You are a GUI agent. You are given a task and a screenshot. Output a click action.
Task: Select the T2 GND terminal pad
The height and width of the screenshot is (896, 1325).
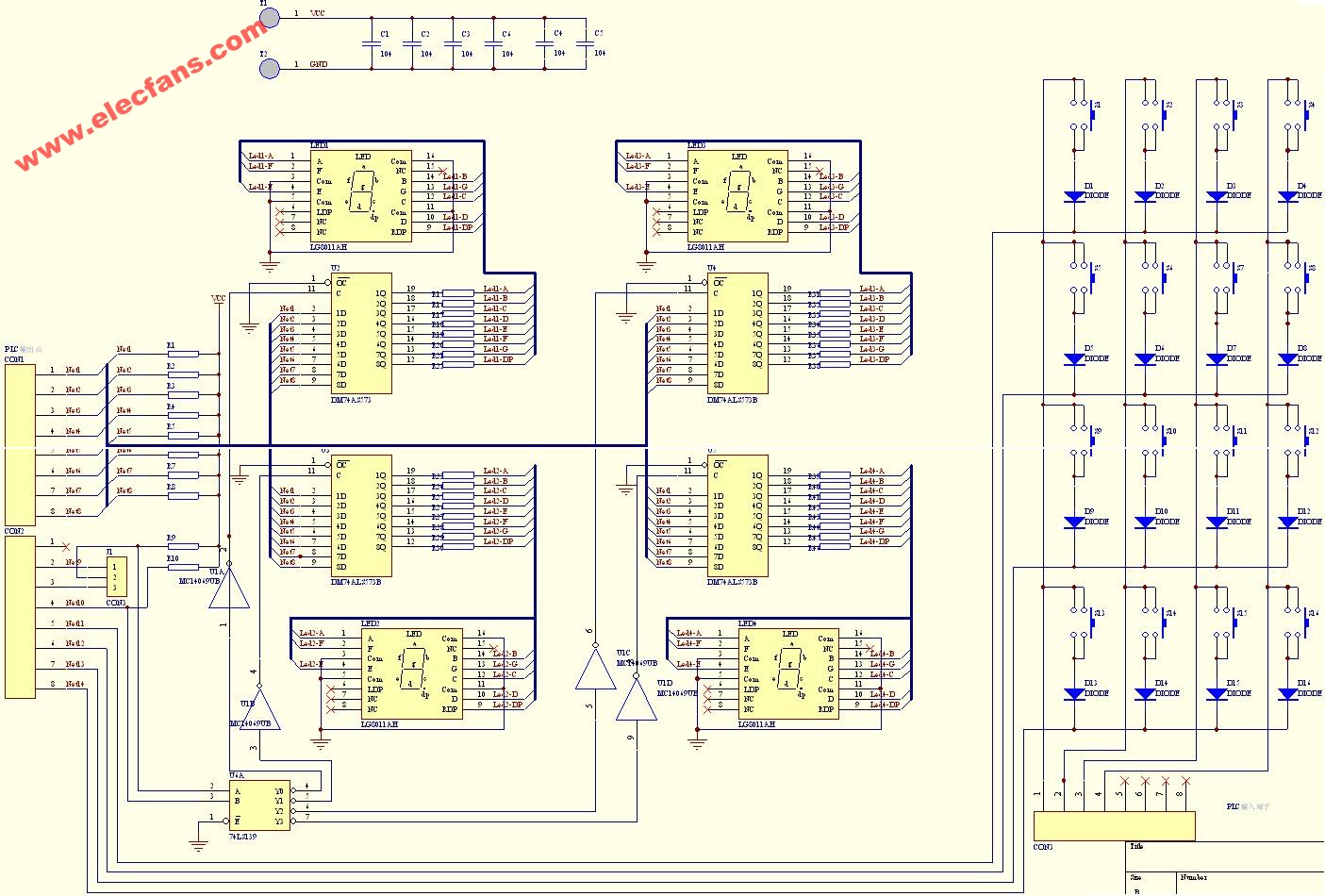pyautogui.click(x=270, y=67)
